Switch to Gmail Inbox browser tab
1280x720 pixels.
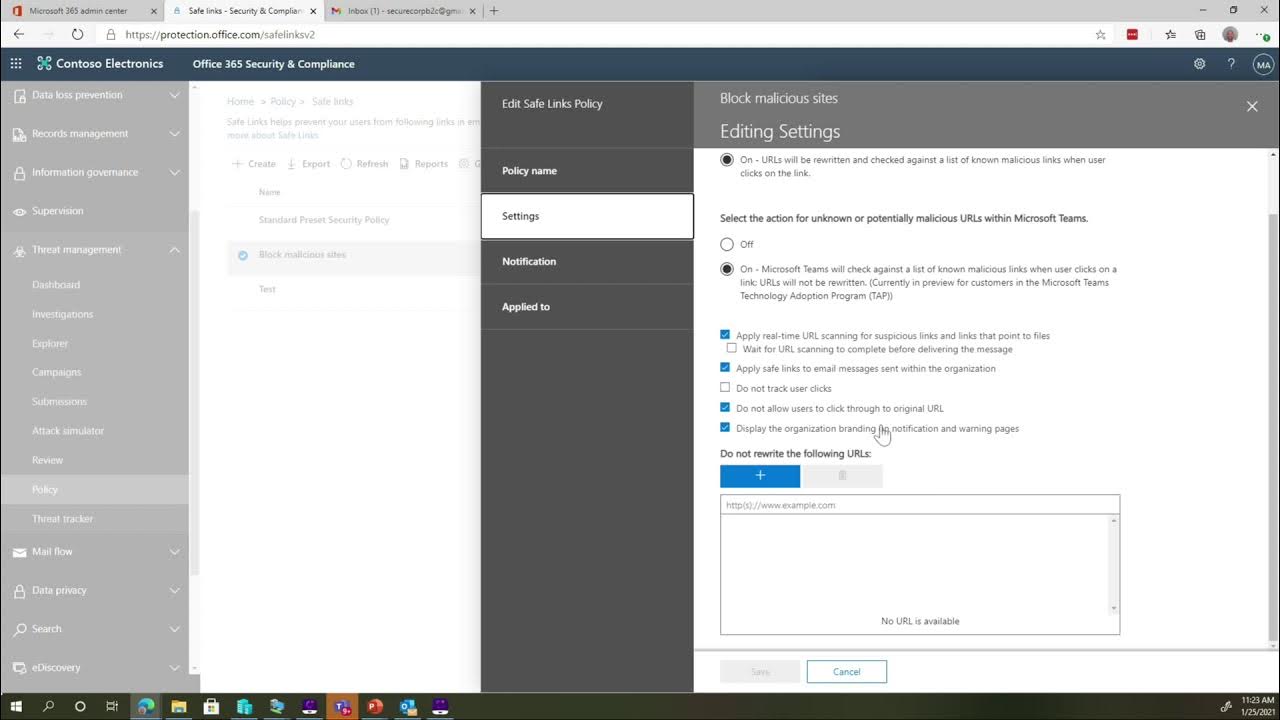click(401, 11)
